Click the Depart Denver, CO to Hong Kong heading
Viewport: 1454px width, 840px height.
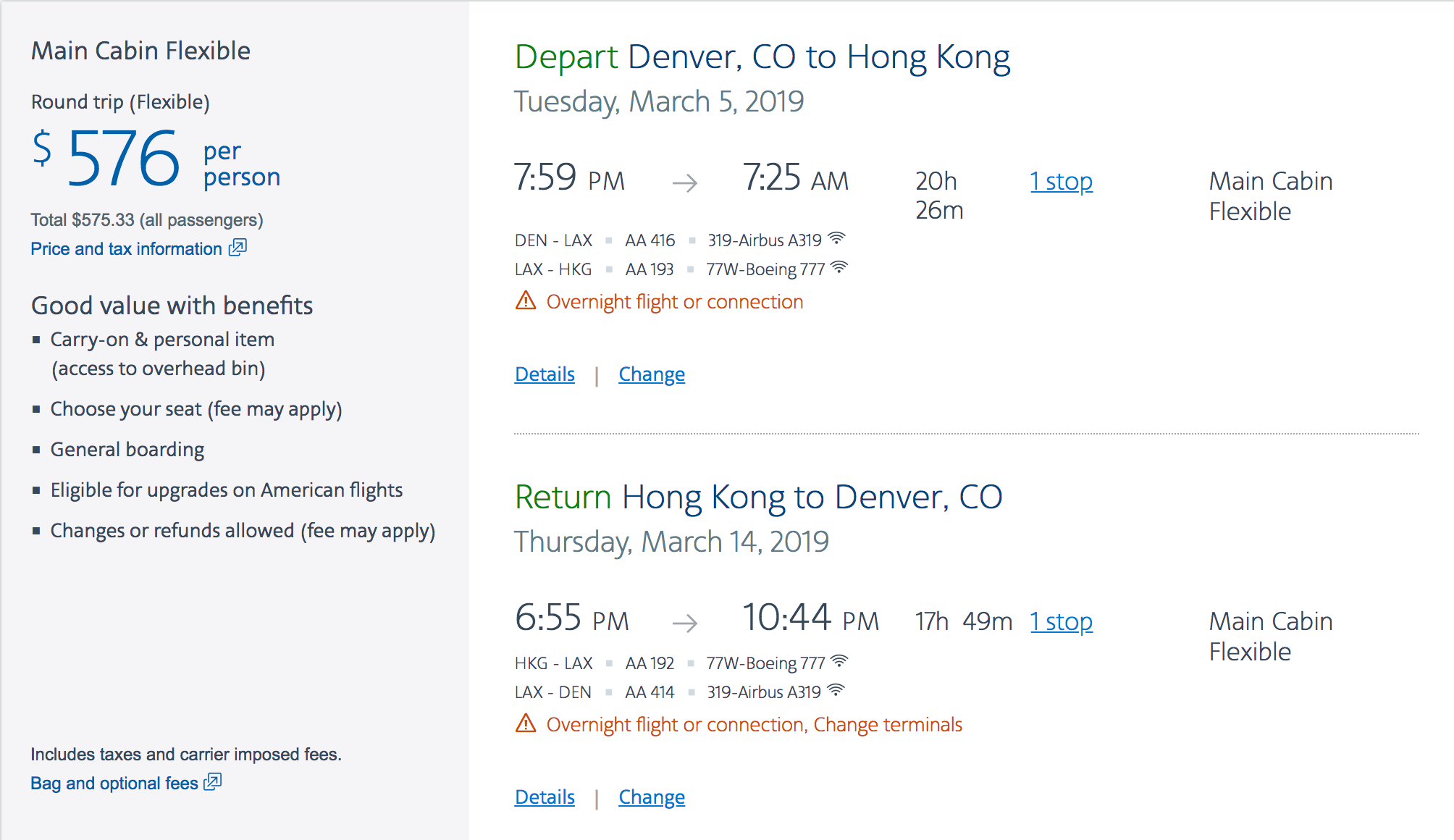click(762, 57)
